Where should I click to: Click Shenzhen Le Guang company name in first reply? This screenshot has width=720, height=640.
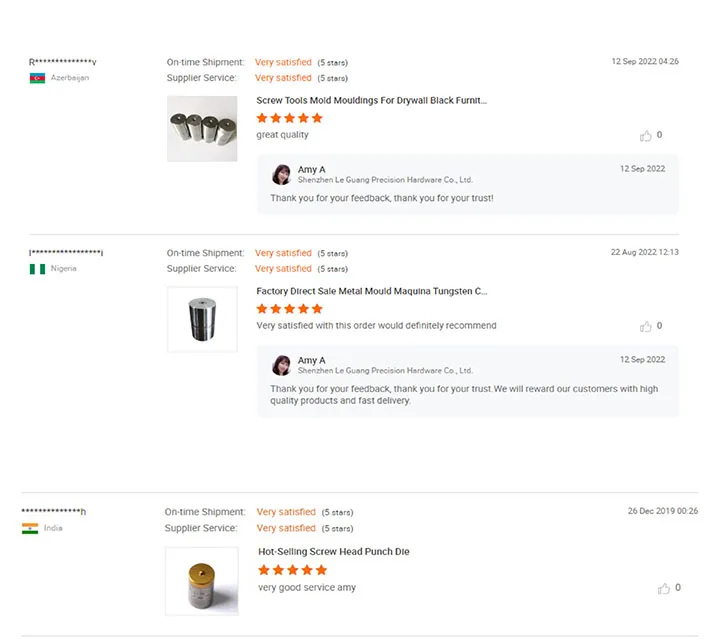pyautogui.click(x=385, y=180)
